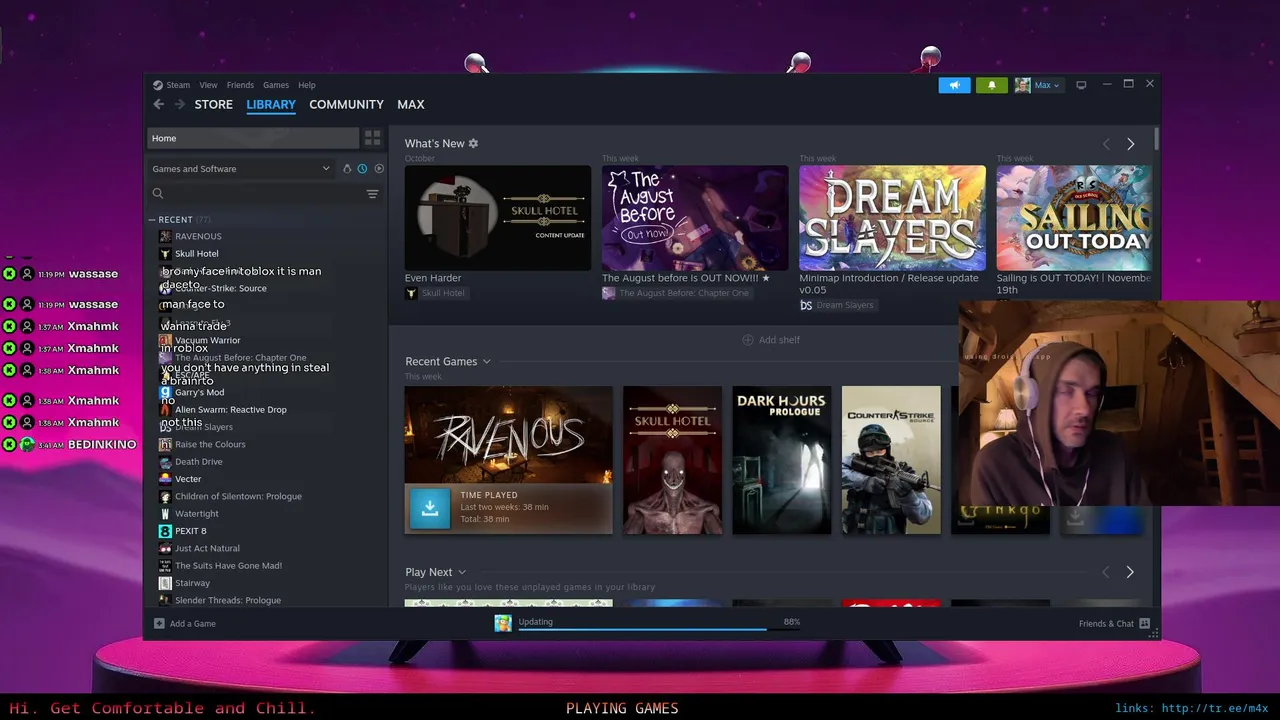Open What's New settings gear
Viewport: 1280px width, 720px height.
473,143
